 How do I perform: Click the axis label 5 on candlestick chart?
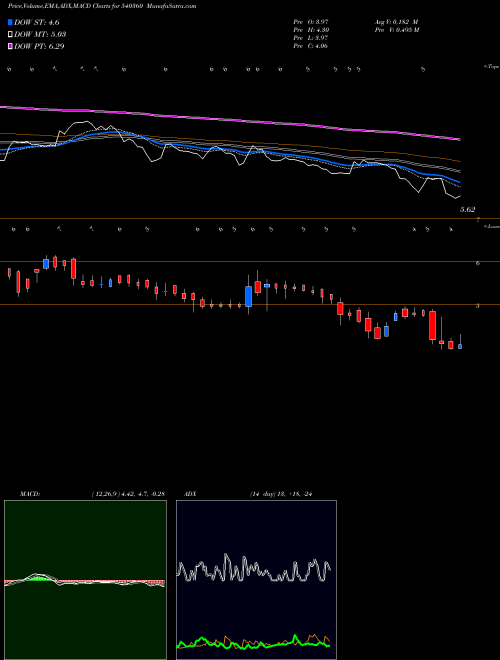point(478,306)
